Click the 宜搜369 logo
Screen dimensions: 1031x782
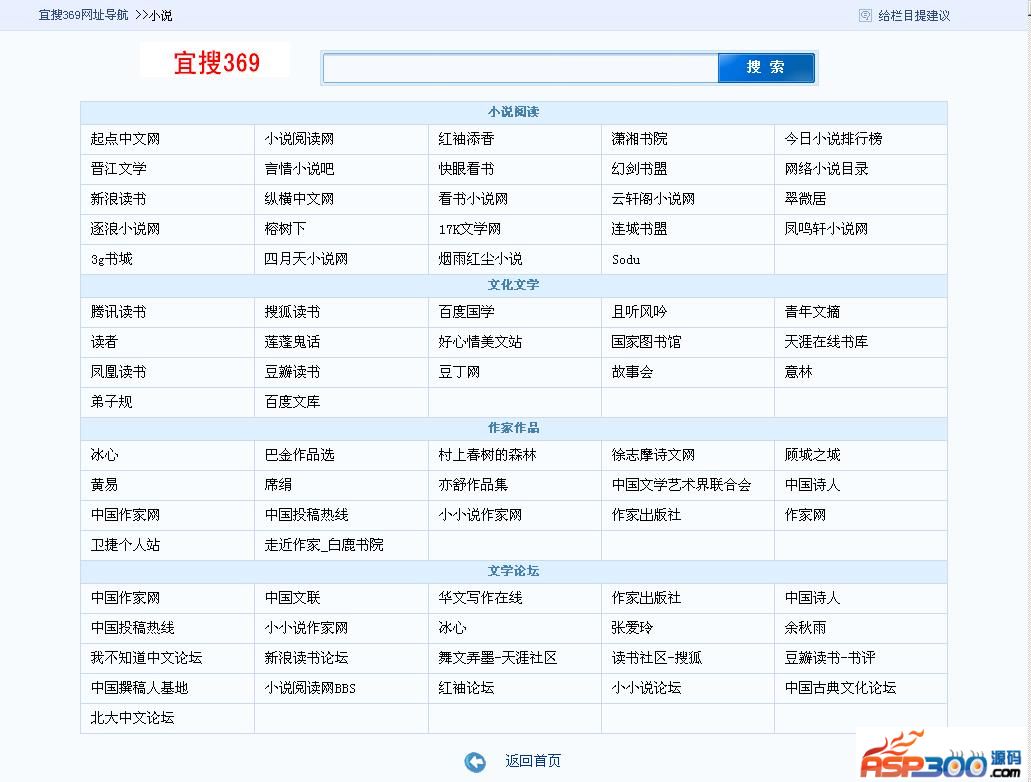216,62
